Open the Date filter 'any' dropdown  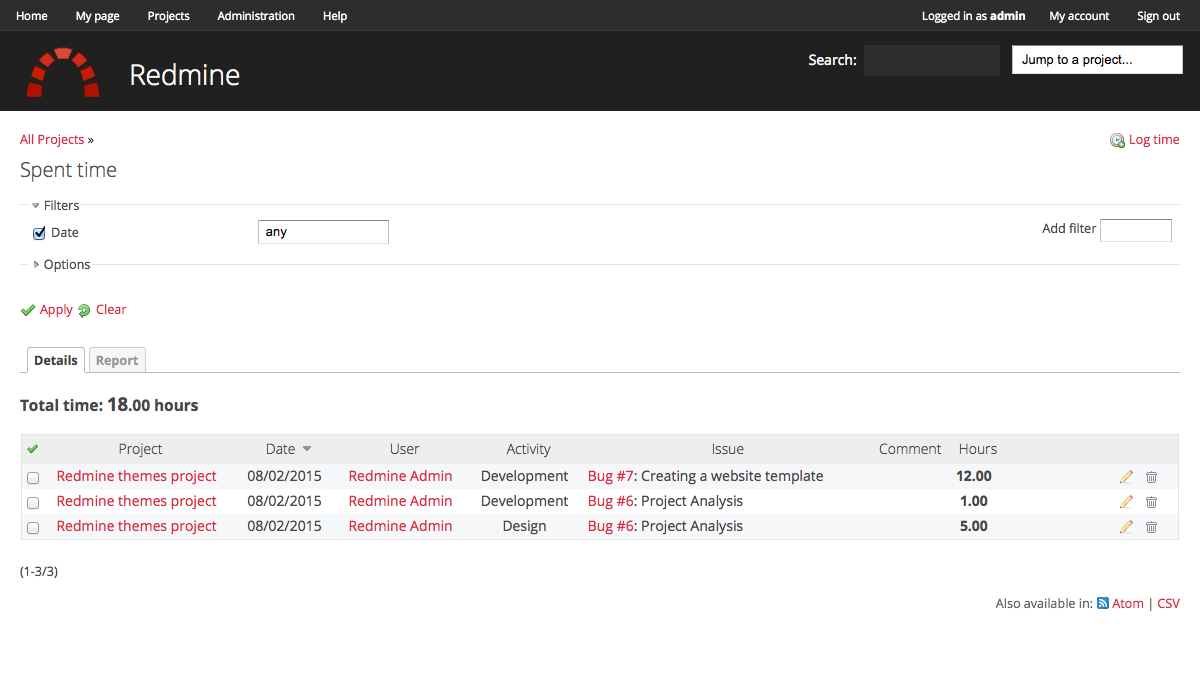[323, 232]
